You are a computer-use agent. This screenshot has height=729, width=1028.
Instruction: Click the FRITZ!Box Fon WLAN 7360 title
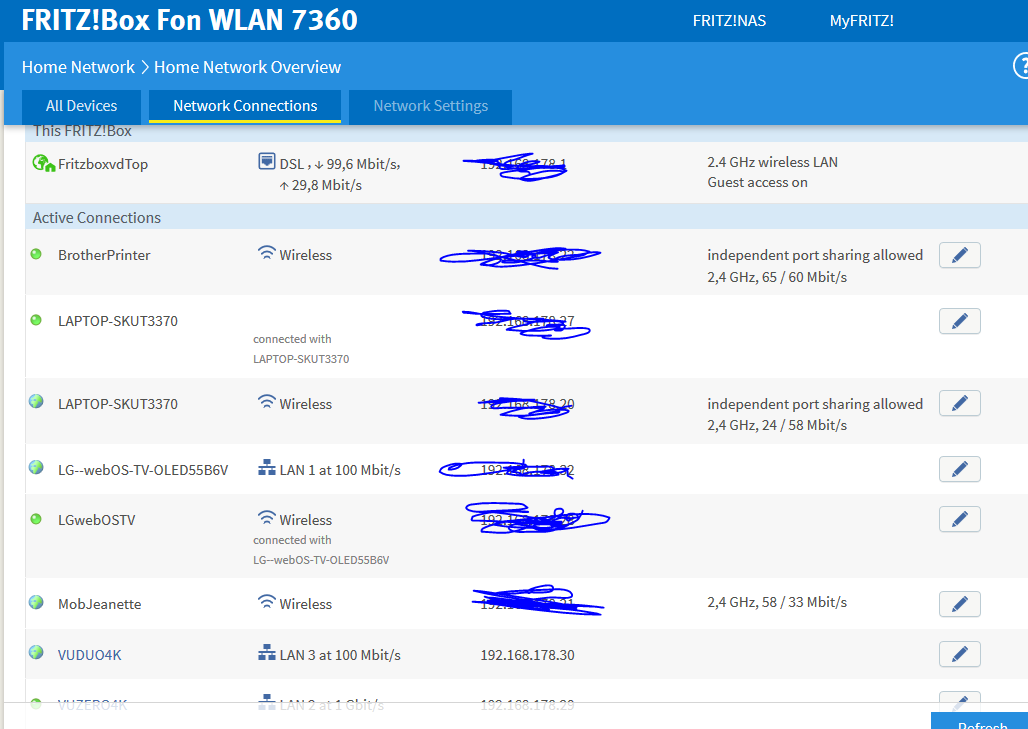(x=189, y=20)
